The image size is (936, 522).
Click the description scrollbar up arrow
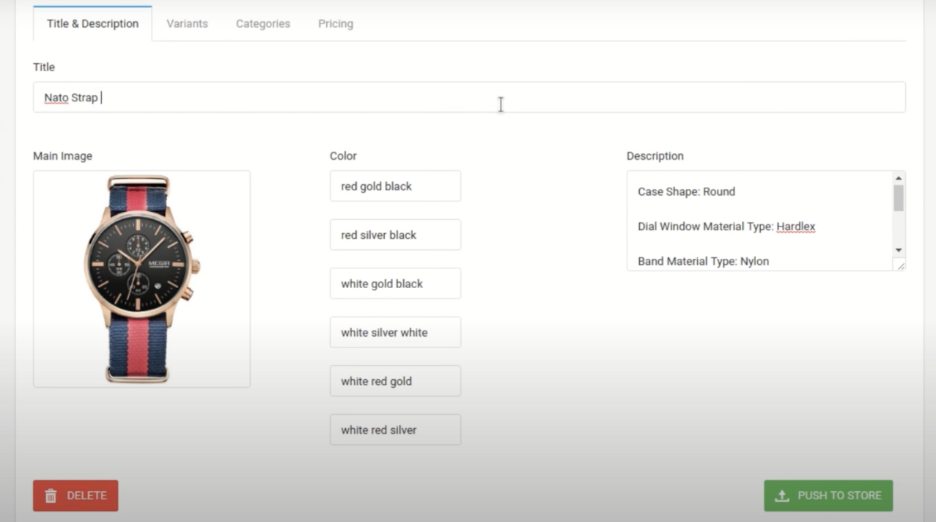(x=898, y=178)
